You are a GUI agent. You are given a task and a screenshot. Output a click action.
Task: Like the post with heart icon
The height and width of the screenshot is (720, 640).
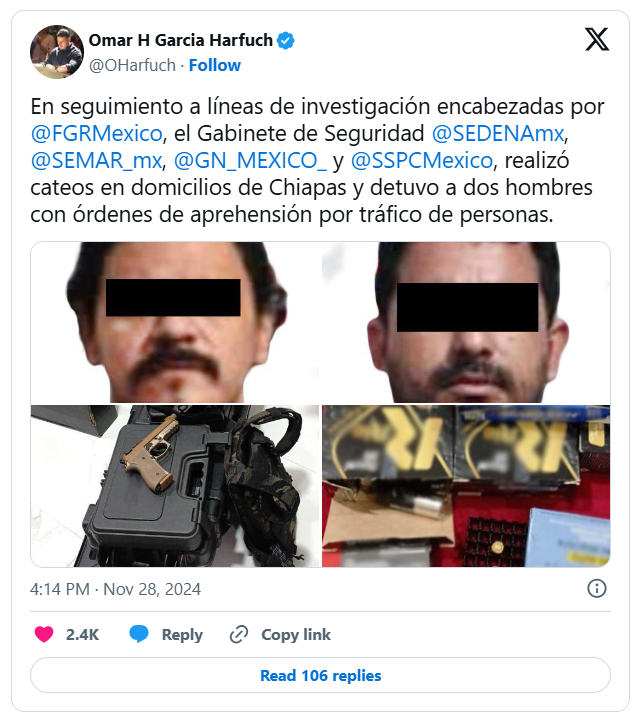tap(44, 634)
